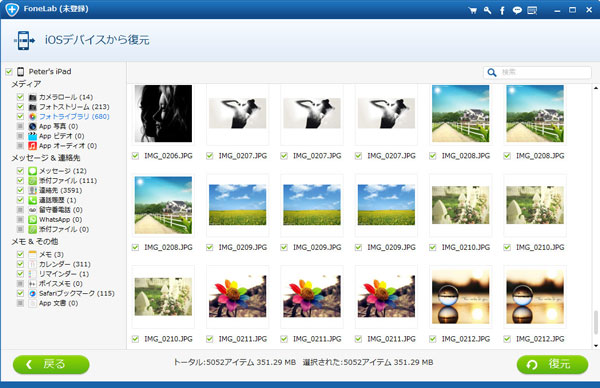
Task: Toggle the リマインダー (1) checkbox
Action: coord(20,274)
